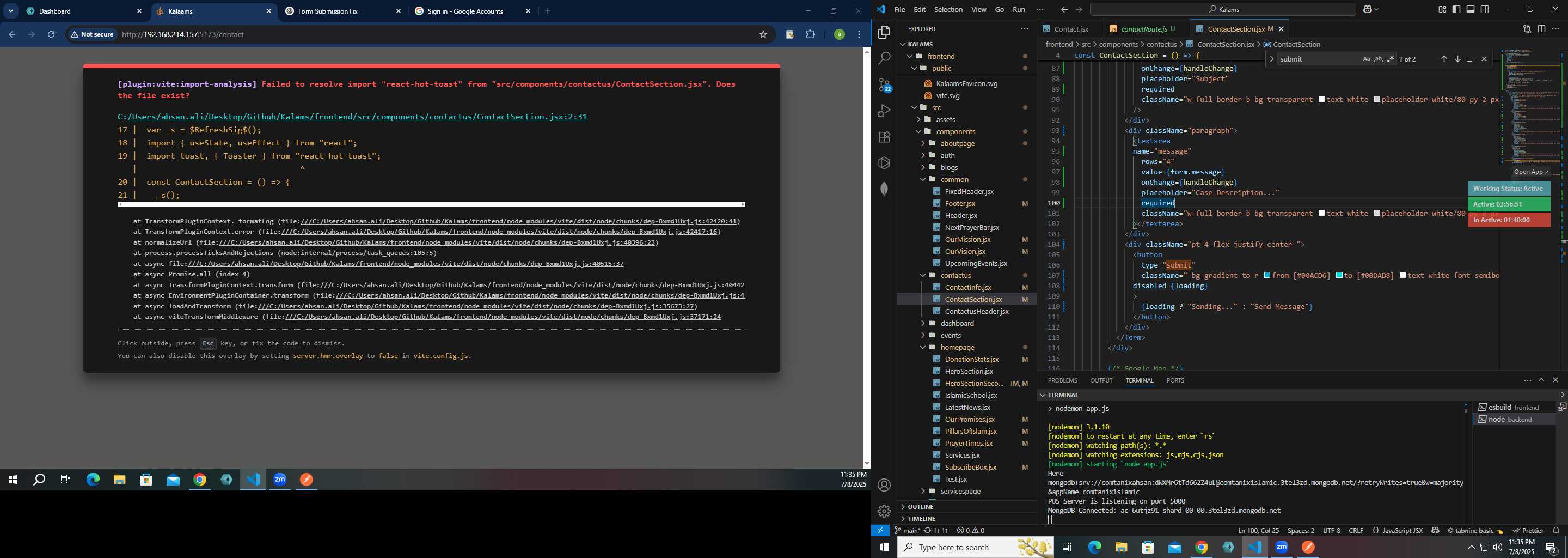
Task: Open Explorer views and more actions menu
Action: pyautogui.click(x=1025, y=29)
